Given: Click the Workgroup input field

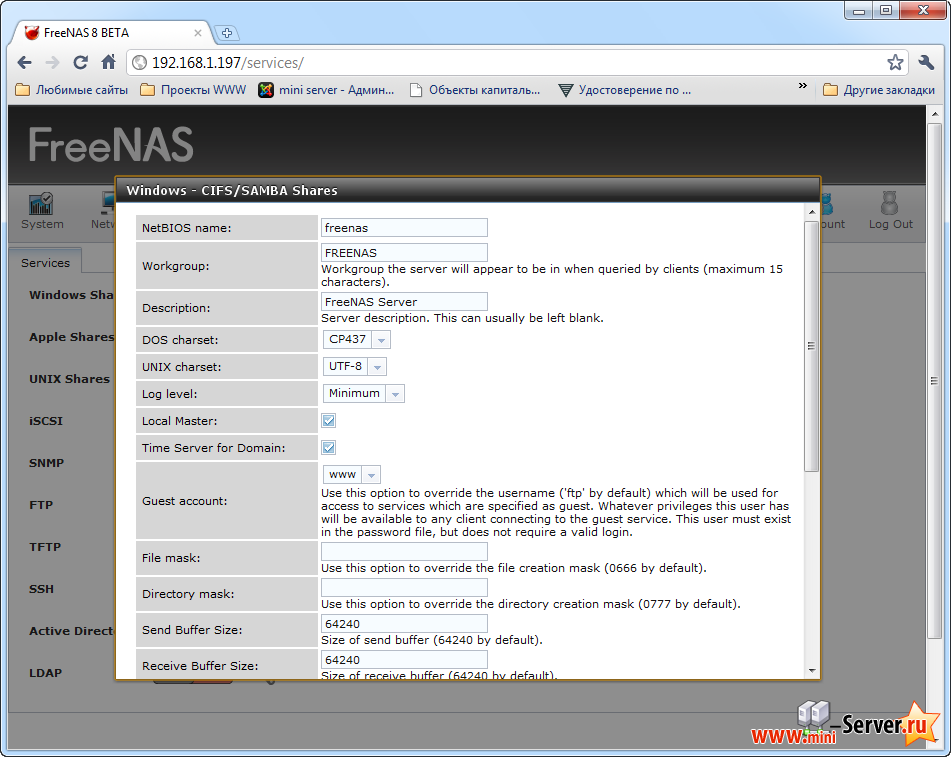Looking at the screenshot, I should point(404,252).
